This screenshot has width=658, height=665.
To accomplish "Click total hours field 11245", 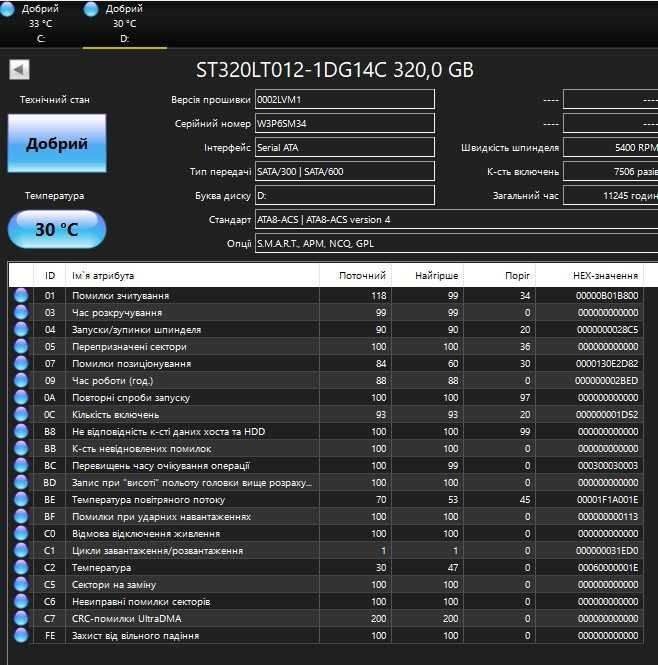I will pos(610,196).
